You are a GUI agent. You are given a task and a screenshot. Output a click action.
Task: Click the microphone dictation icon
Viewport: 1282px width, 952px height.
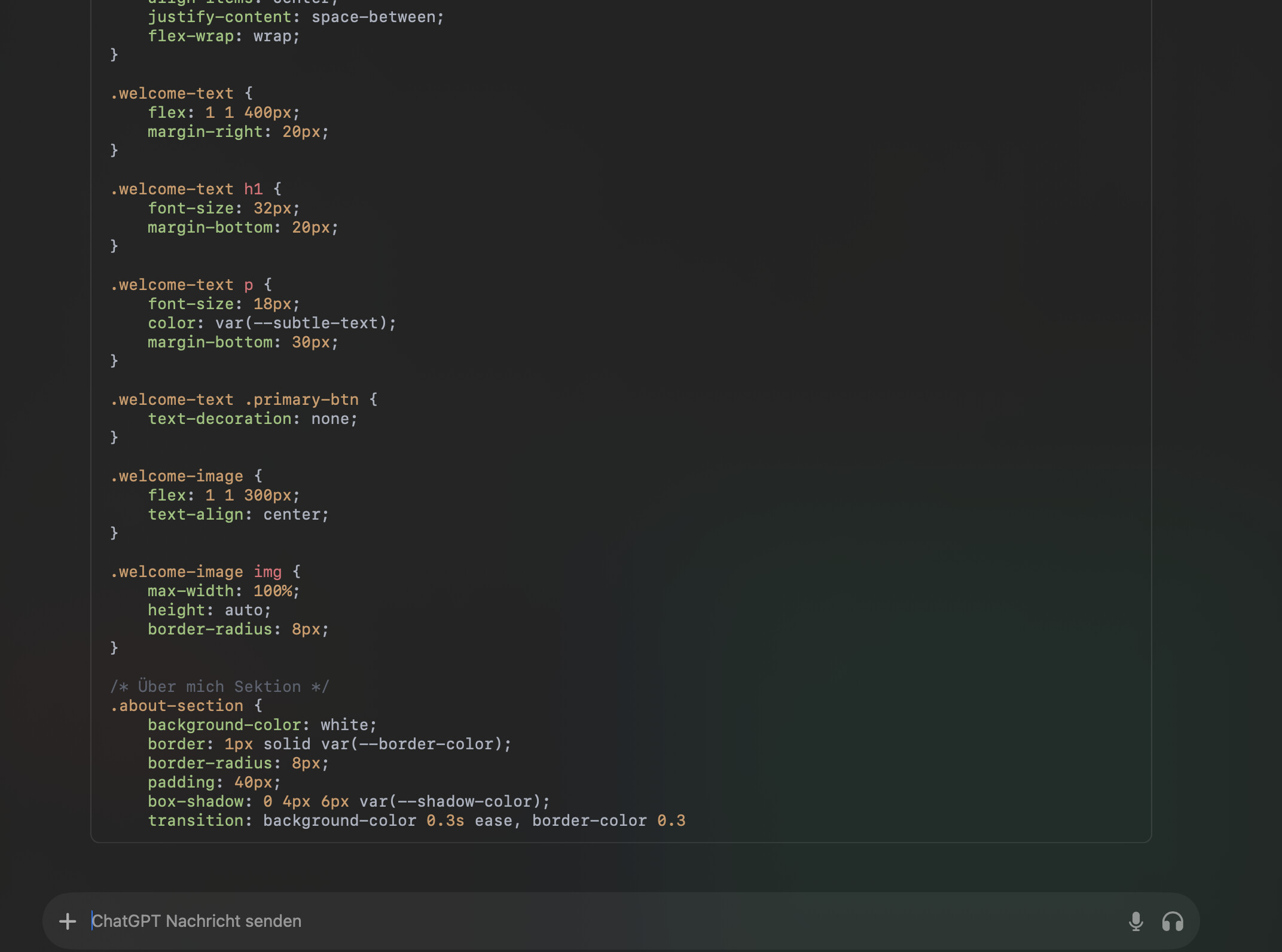[x=1136, y=922]
